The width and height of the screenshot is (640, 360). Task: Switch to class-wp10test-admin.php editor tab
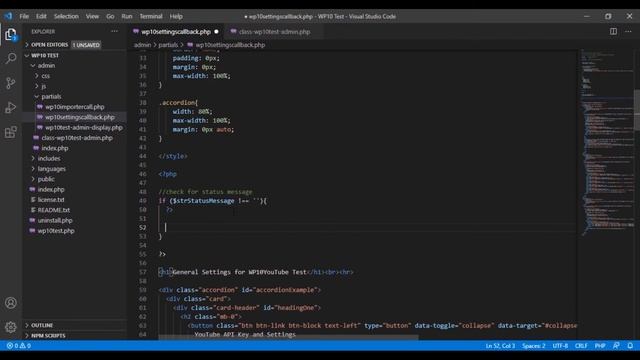coord(274,32)
